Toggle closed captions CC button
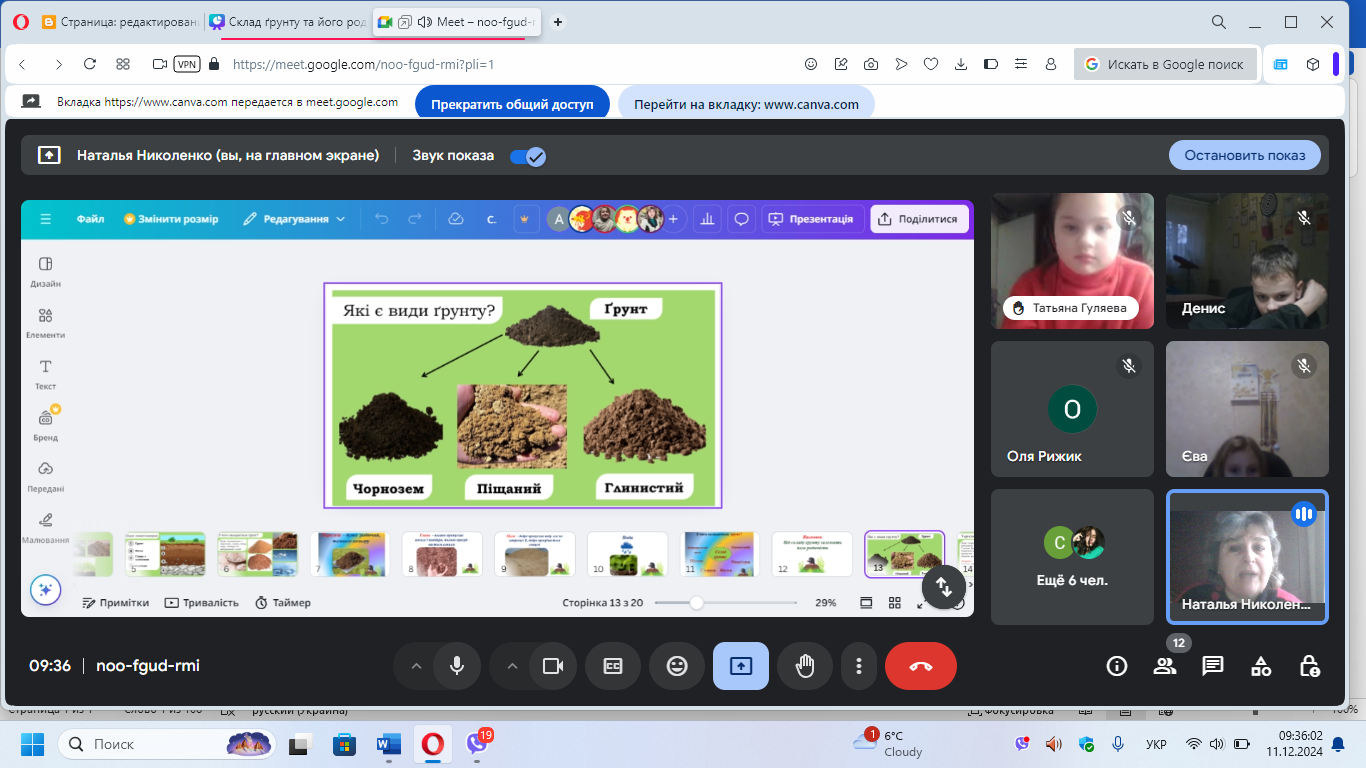The height and width of the screenshot is (768, 1366). 613,666
